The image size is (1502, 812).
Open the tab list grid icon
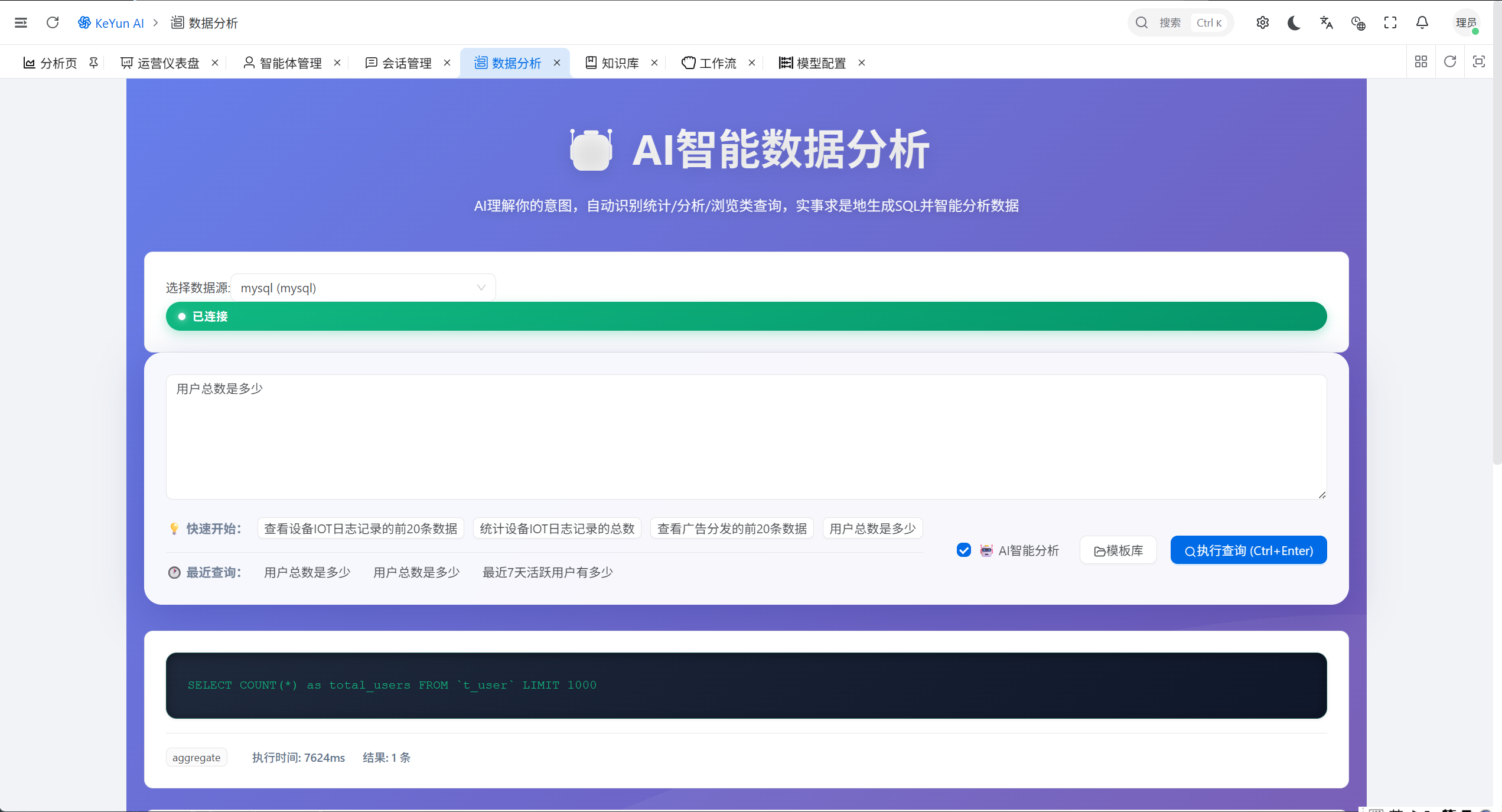point(1421,61)
